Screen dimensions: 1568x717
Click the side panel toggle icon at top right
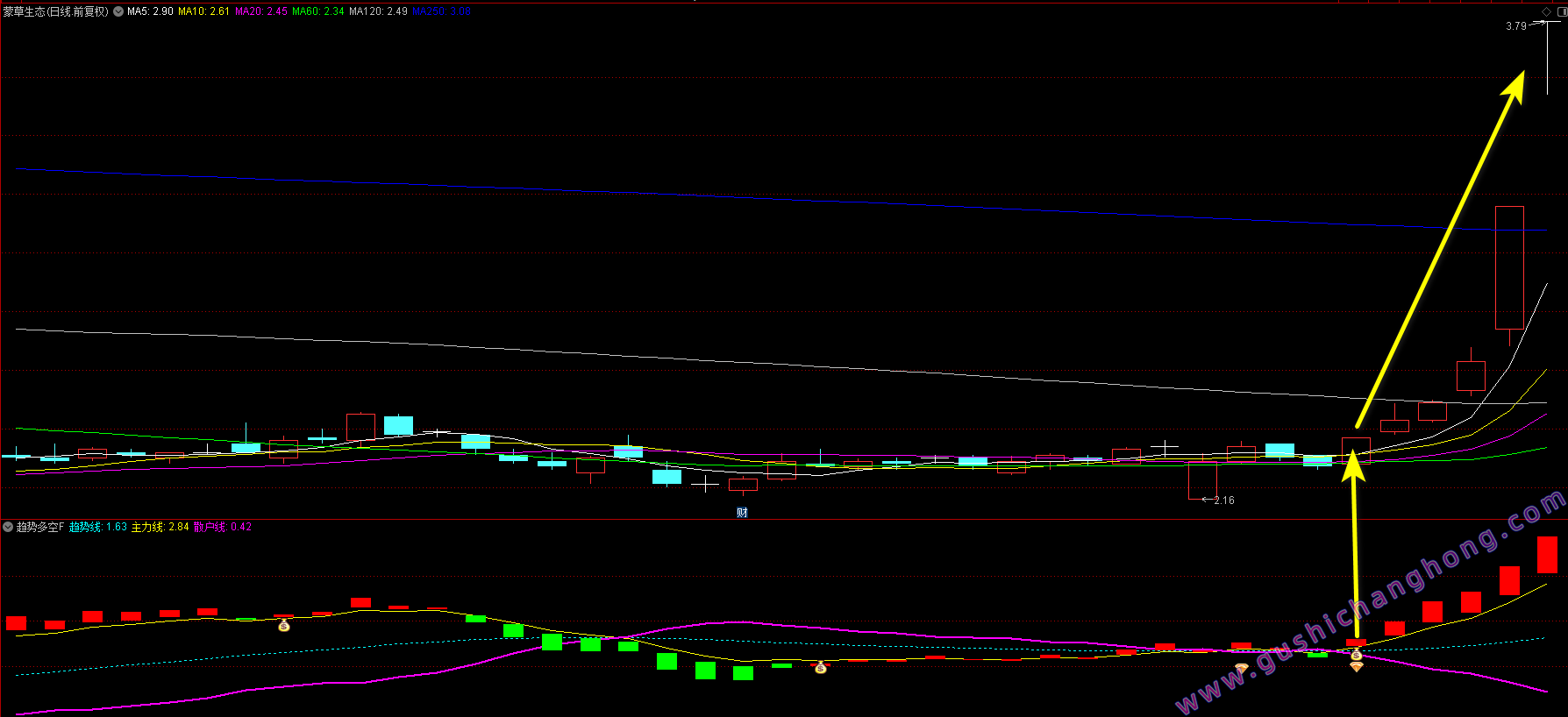(1562, 11)
